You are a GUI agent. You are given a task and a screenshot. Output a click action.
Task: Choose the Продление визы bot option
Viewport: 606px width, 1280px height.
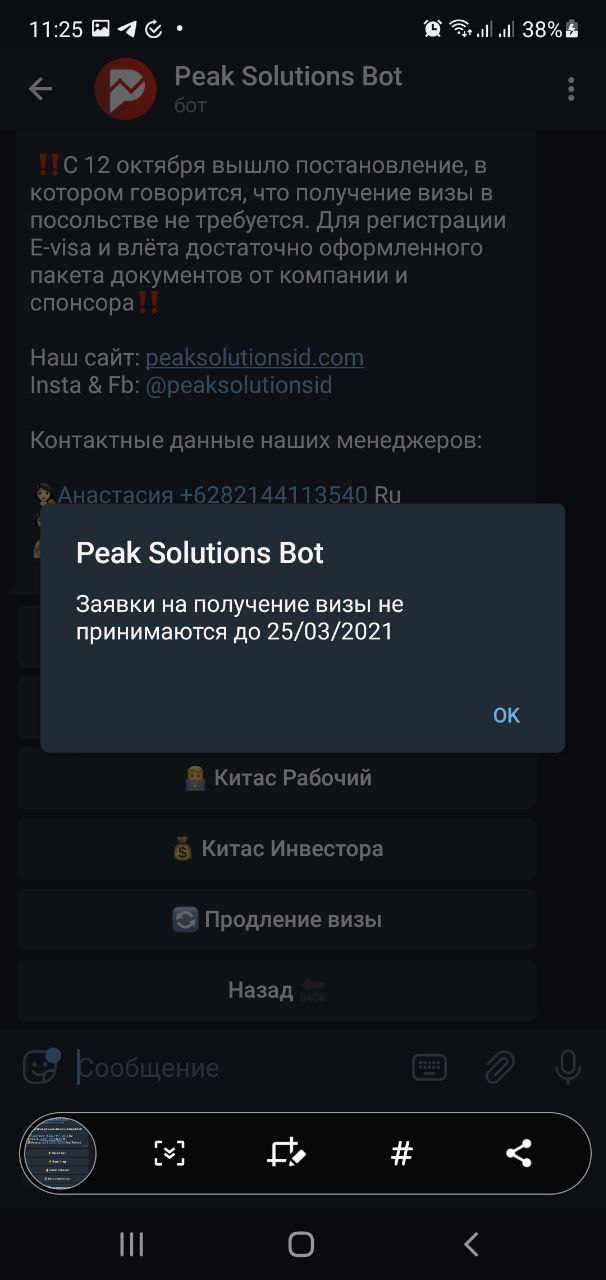pyautogui.click(x=277, y=920)
